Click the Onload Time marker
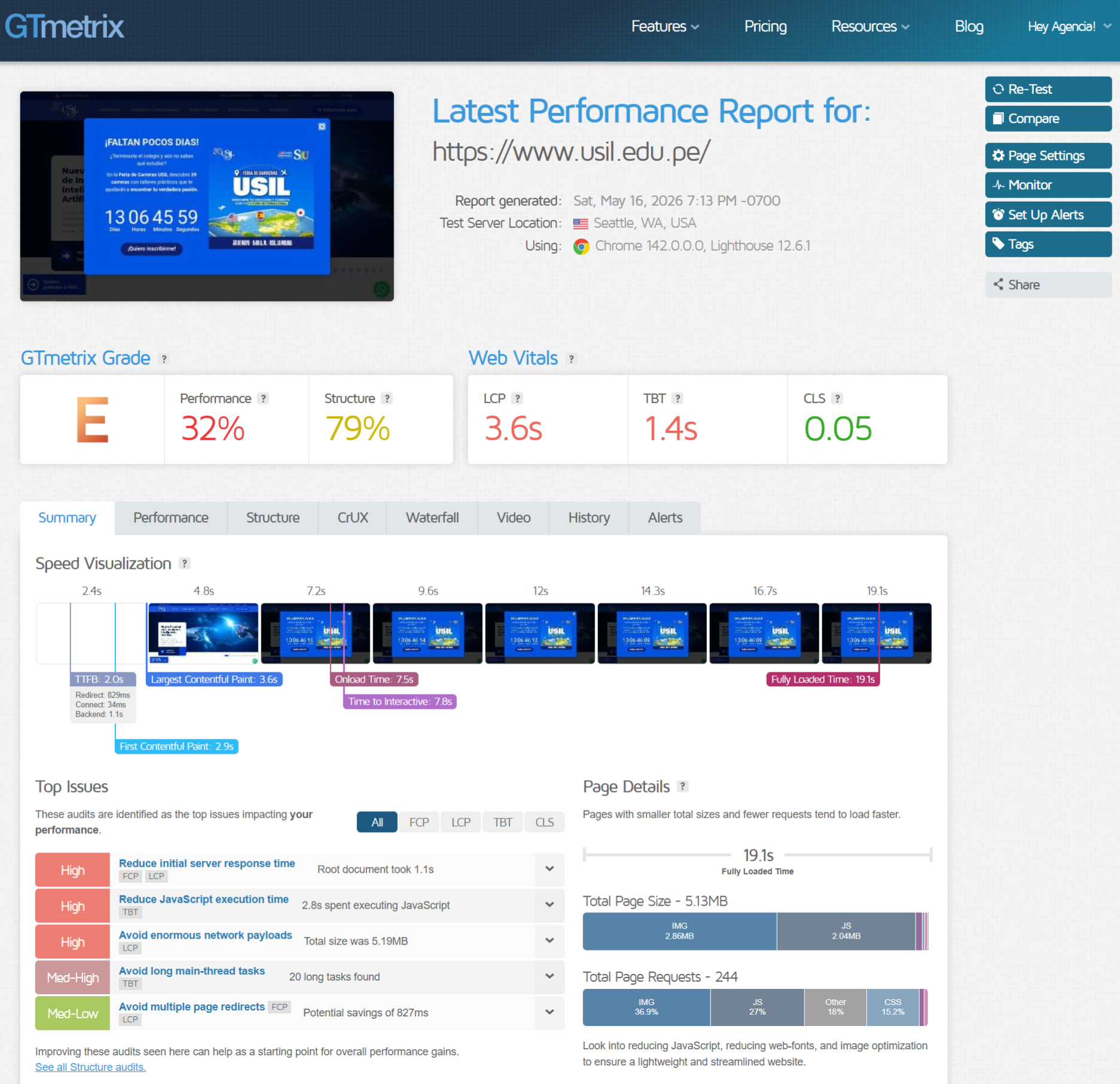The height and width of the screenshot is (1084, 1120). (374, 680)
